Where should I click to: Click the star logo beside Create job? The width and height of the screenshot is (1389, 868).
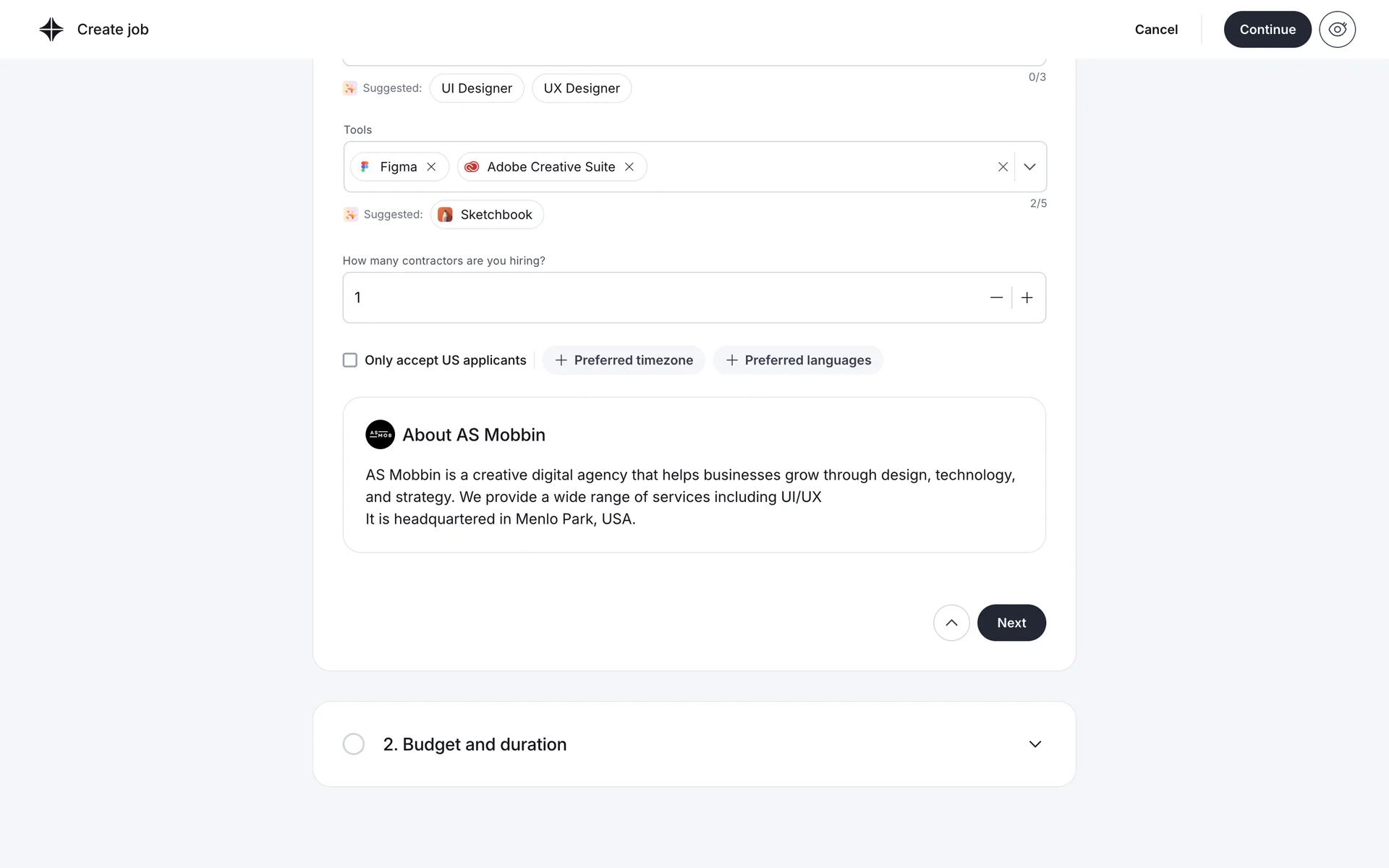coord(51,30)
